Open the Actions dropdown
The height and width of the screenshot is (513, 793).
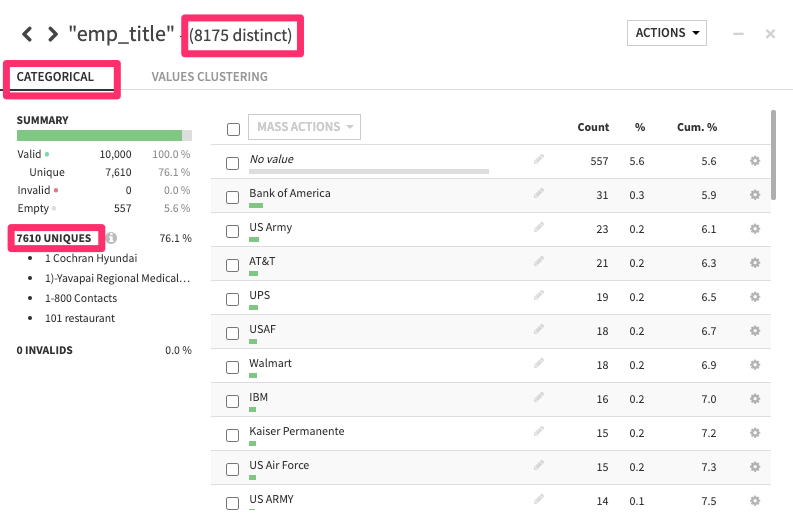[x=666, y=33]
